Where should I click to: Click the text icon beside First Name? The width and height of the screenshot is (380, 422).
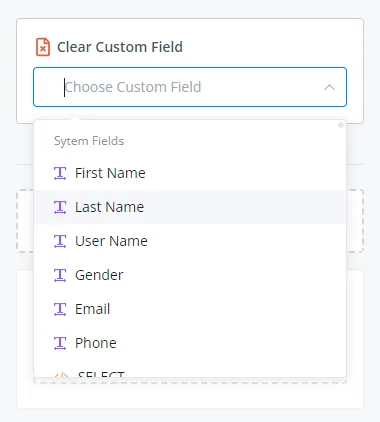click(x=60, y=173)
